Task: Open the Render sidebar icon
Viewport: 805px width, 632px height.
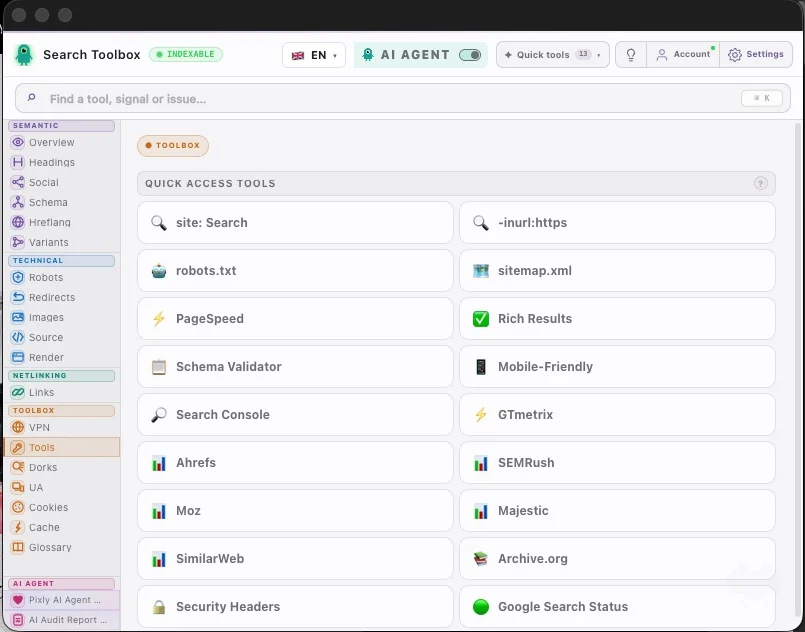Action: click(18, 357)
